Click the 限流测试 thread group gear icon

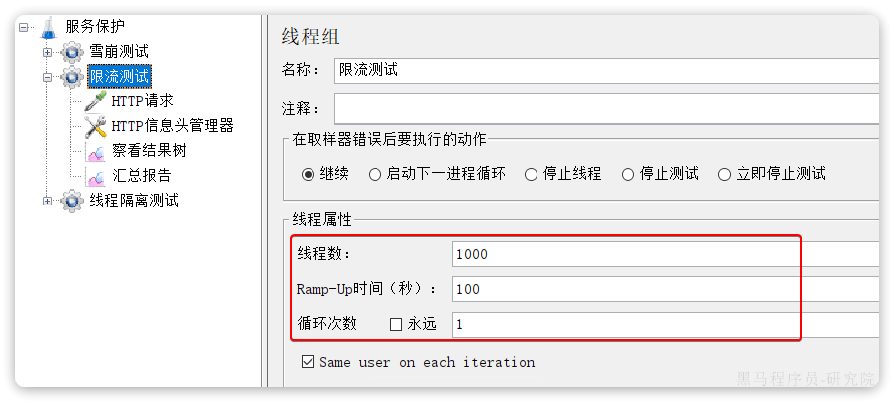coord(73,77)
